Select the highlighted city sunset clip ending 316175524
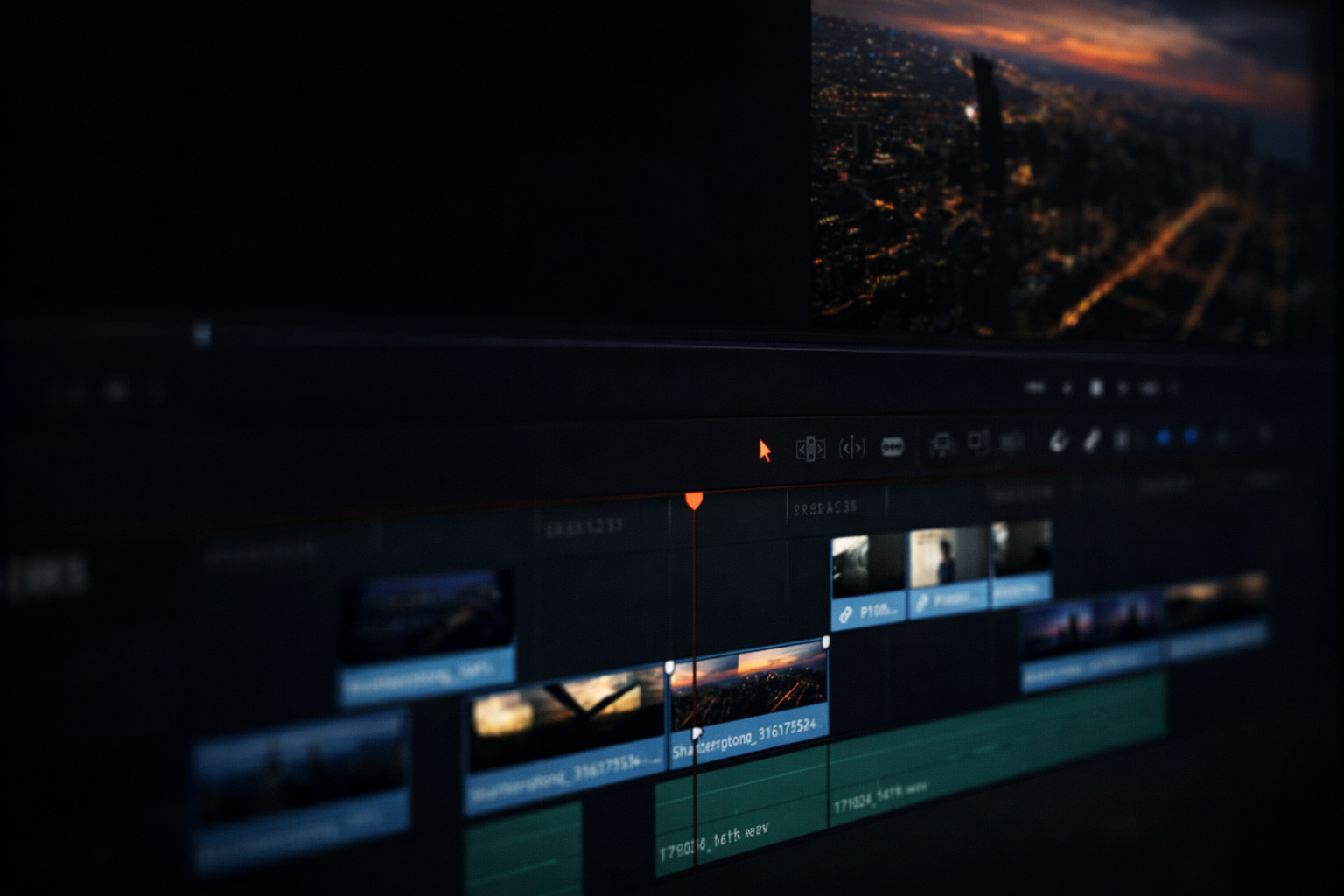The image size is (1344, 896). pyautogui.click(x=748, y=704)
